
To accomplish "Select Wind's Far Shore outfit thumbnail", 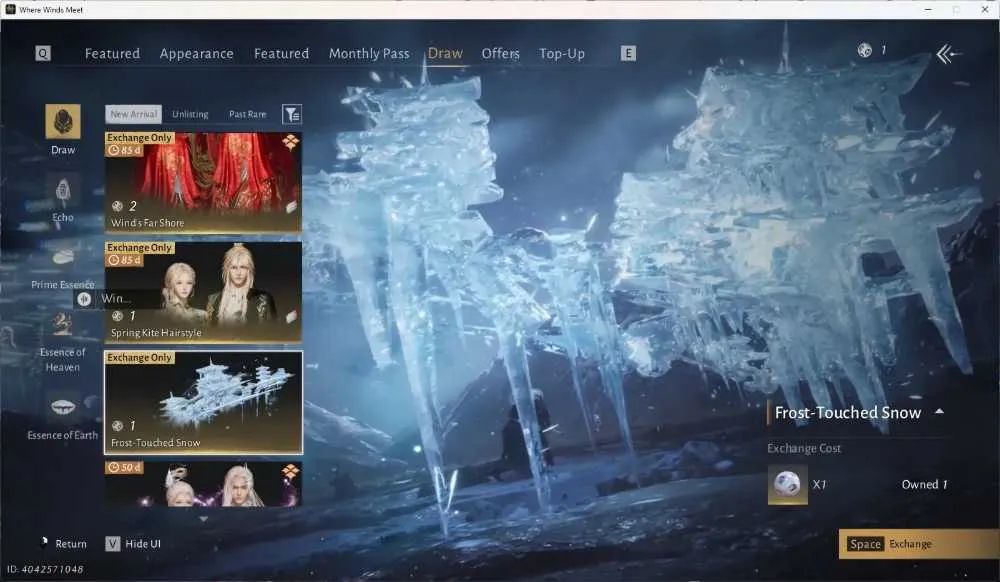I will [203, 182].
